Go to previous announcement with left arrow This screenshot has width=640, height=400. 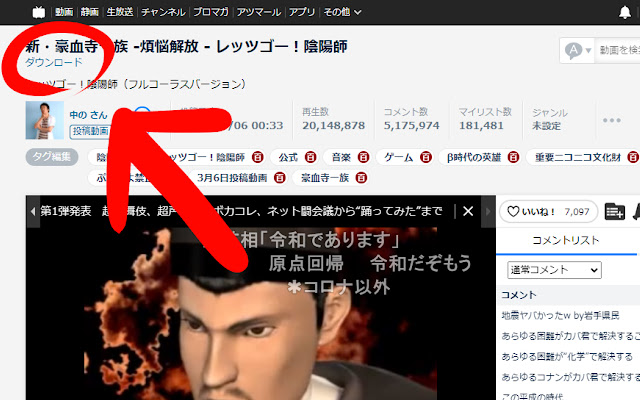(x=33, y=211)
